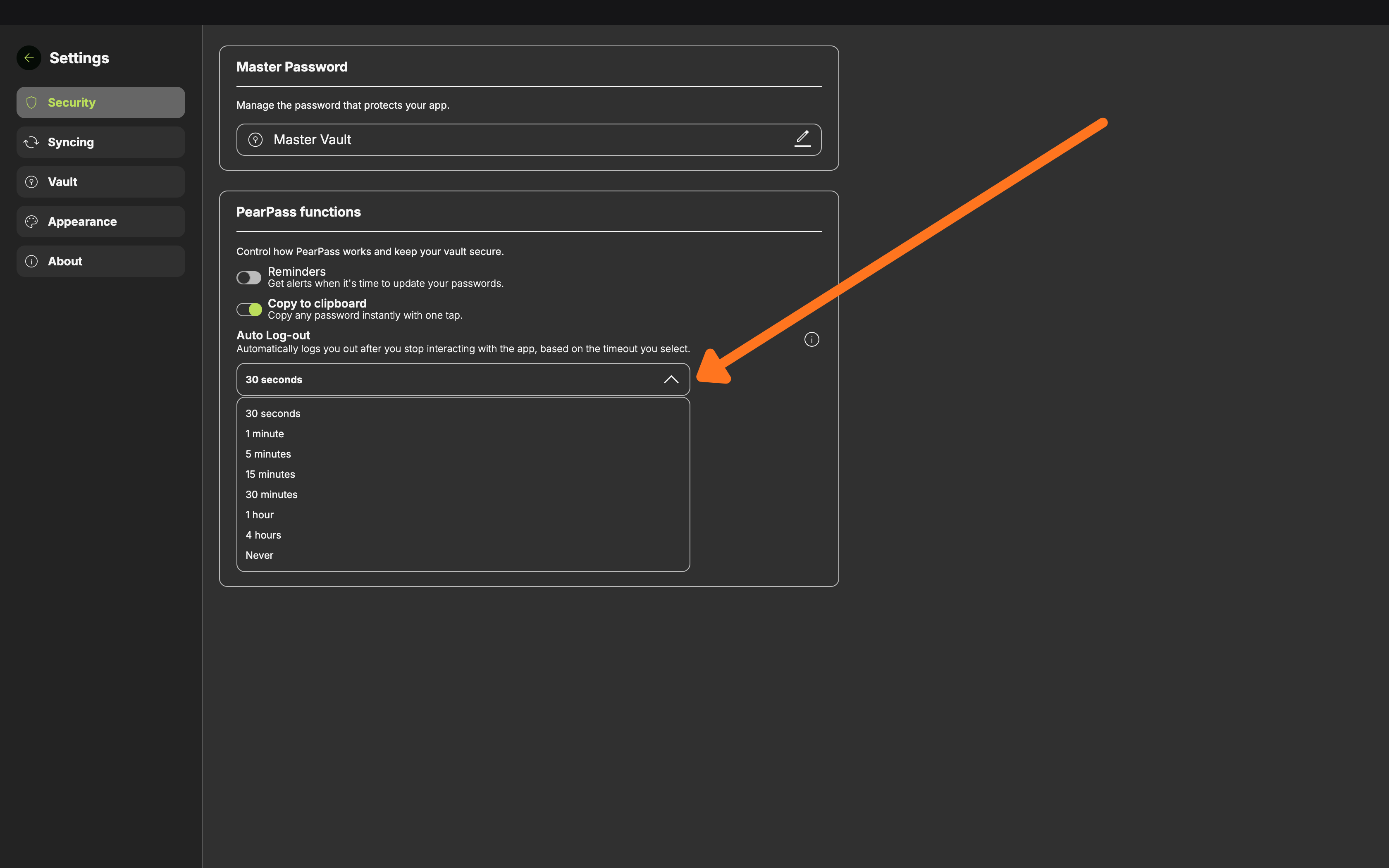The width and height of the screenshot is (1389, 868).
Task: Click the Appearance palette icon
Action: coord(31,221)
